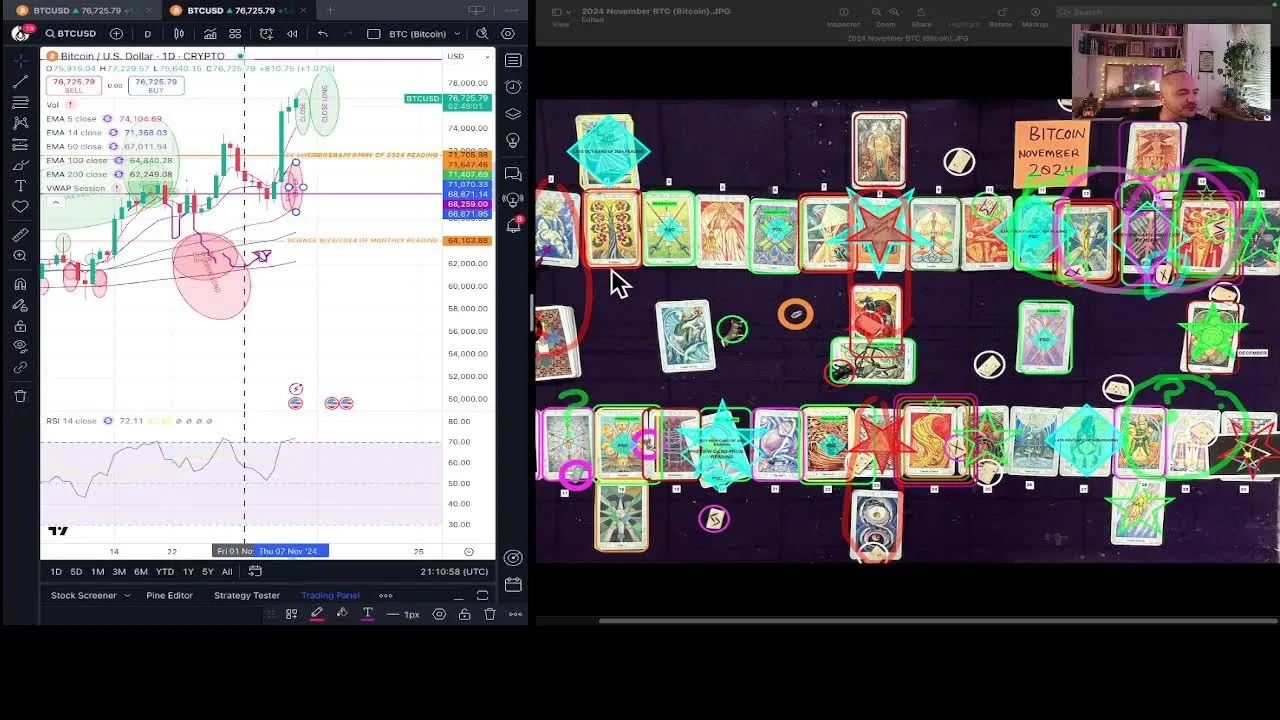
Task: Open more bottom panel options (three dots)
Action: (x=386, y=596)
